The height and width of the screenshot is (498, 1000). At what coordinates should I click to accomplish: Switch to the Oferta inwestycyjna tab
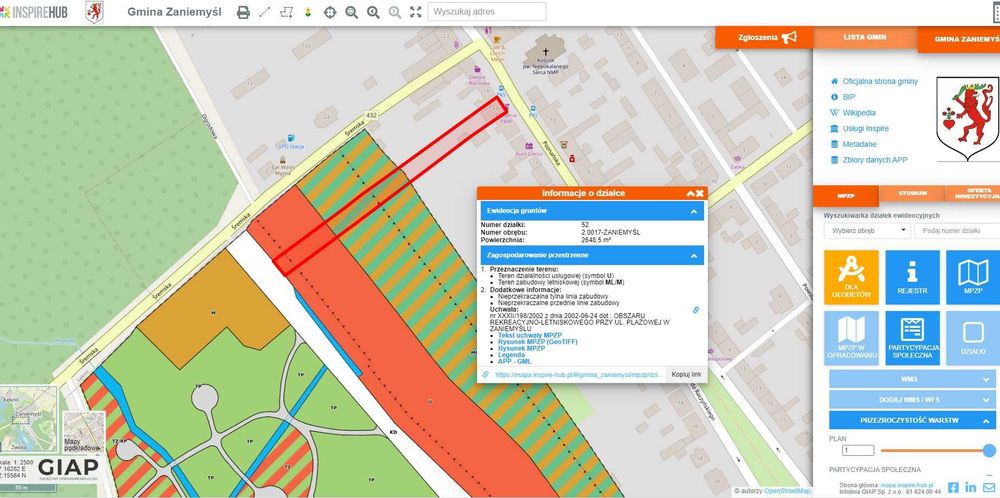pyautogui.click(x=973, y=193)
